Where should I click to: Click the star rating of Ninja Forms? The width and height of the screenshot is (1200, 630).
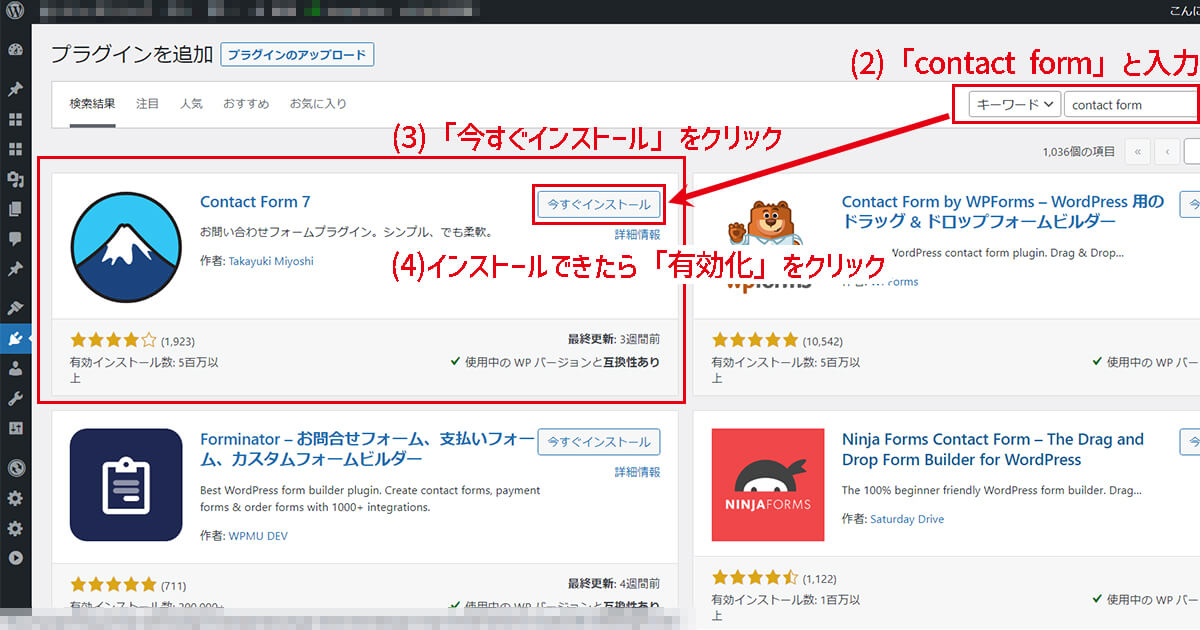tap(755, 577)
